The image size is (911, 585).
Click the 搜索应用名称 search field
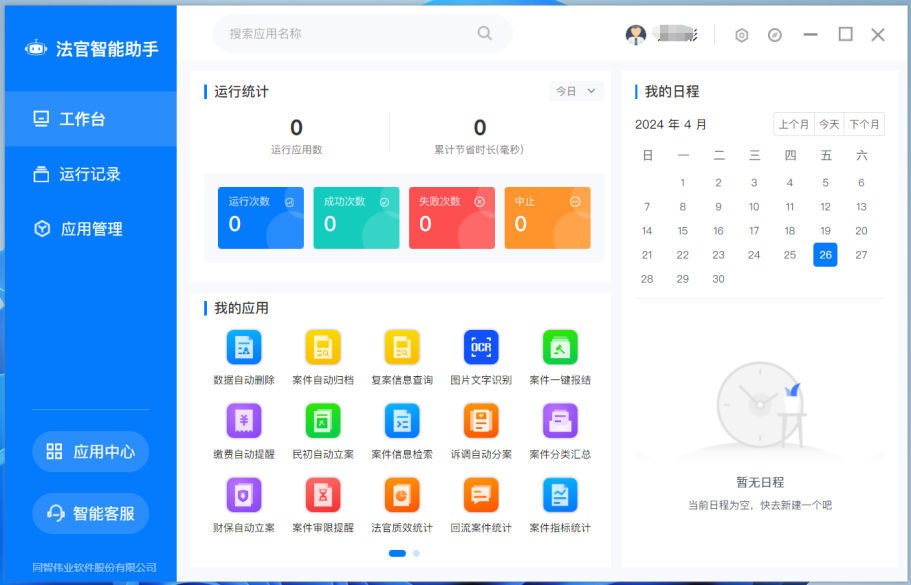click(x=350, y=34)
